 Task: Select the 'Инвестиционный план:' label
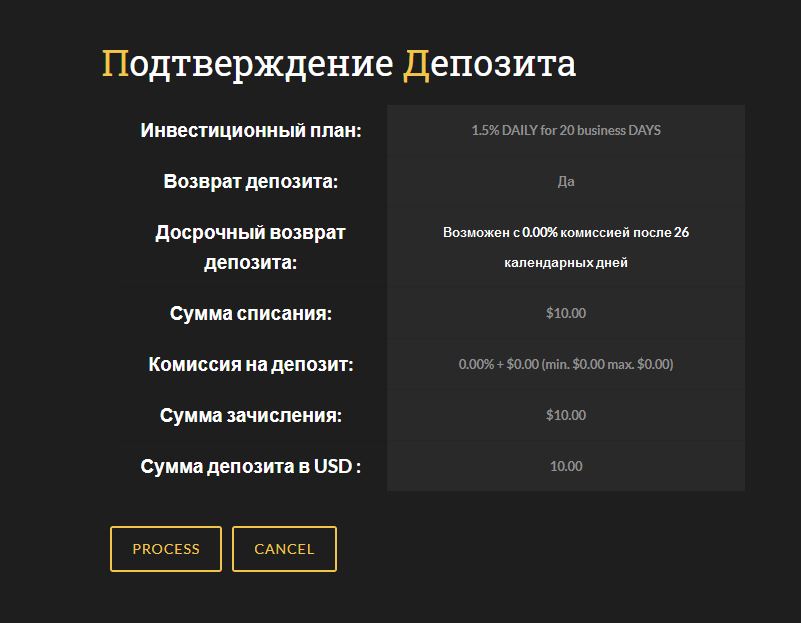tap(251, 131)
